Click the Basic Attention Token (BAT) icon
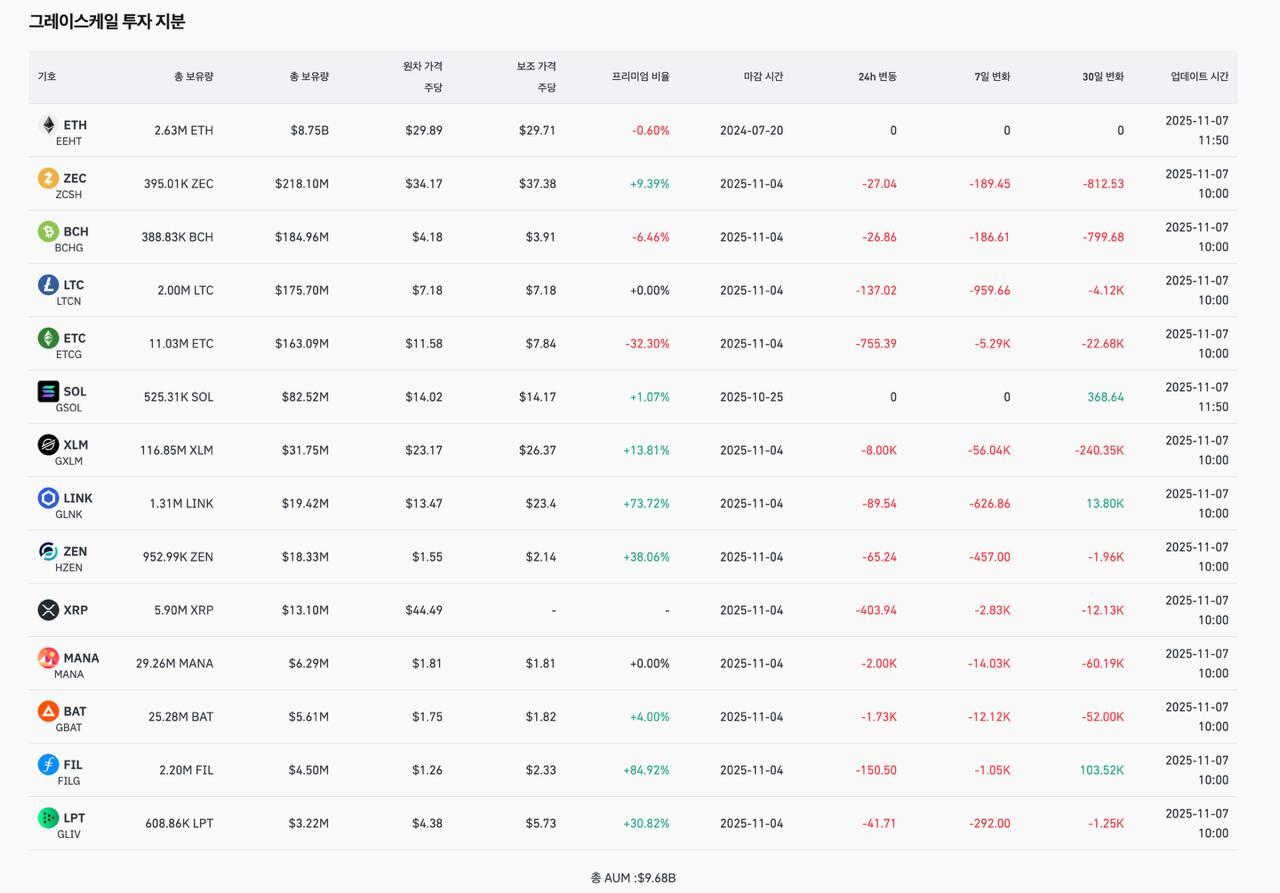 tap(48, 711)
